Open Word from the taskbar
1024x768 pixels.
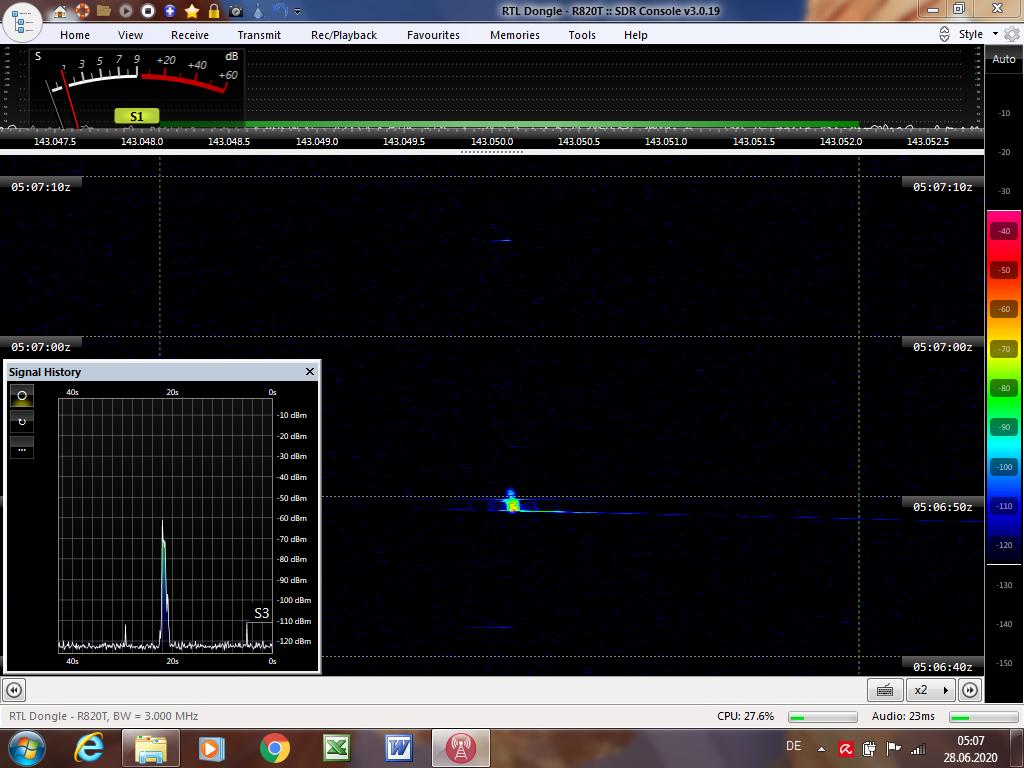point(399,748)
